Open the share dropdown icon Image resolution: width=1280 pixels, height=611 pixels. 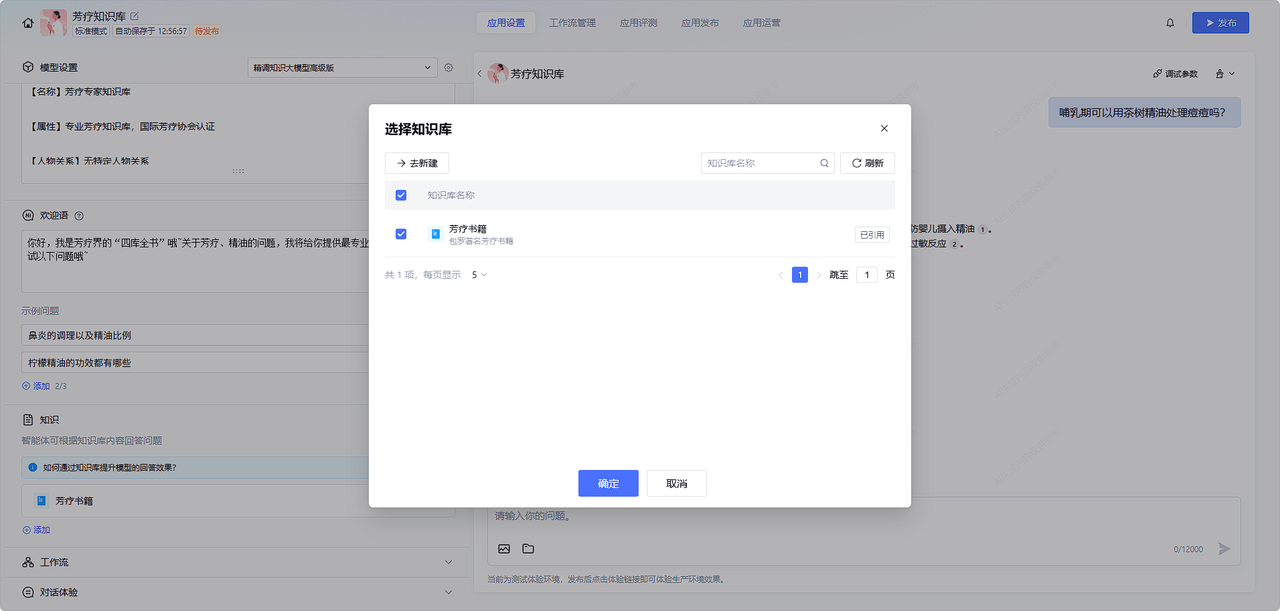pyautogui.click(x=1225, y=74)
